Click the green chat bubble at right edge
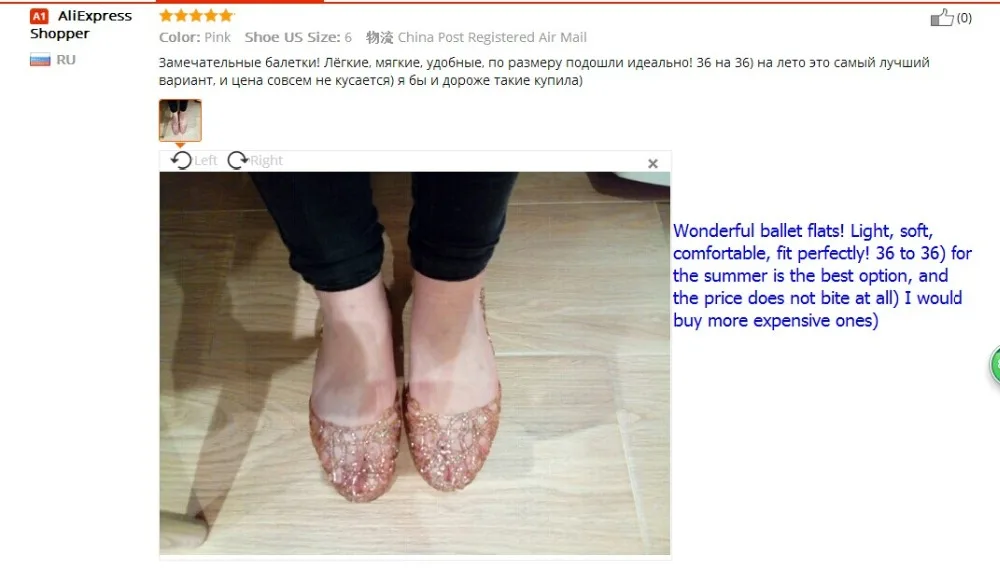The height and width of the screenshot is (570, 1000). (x=995, y=365)
